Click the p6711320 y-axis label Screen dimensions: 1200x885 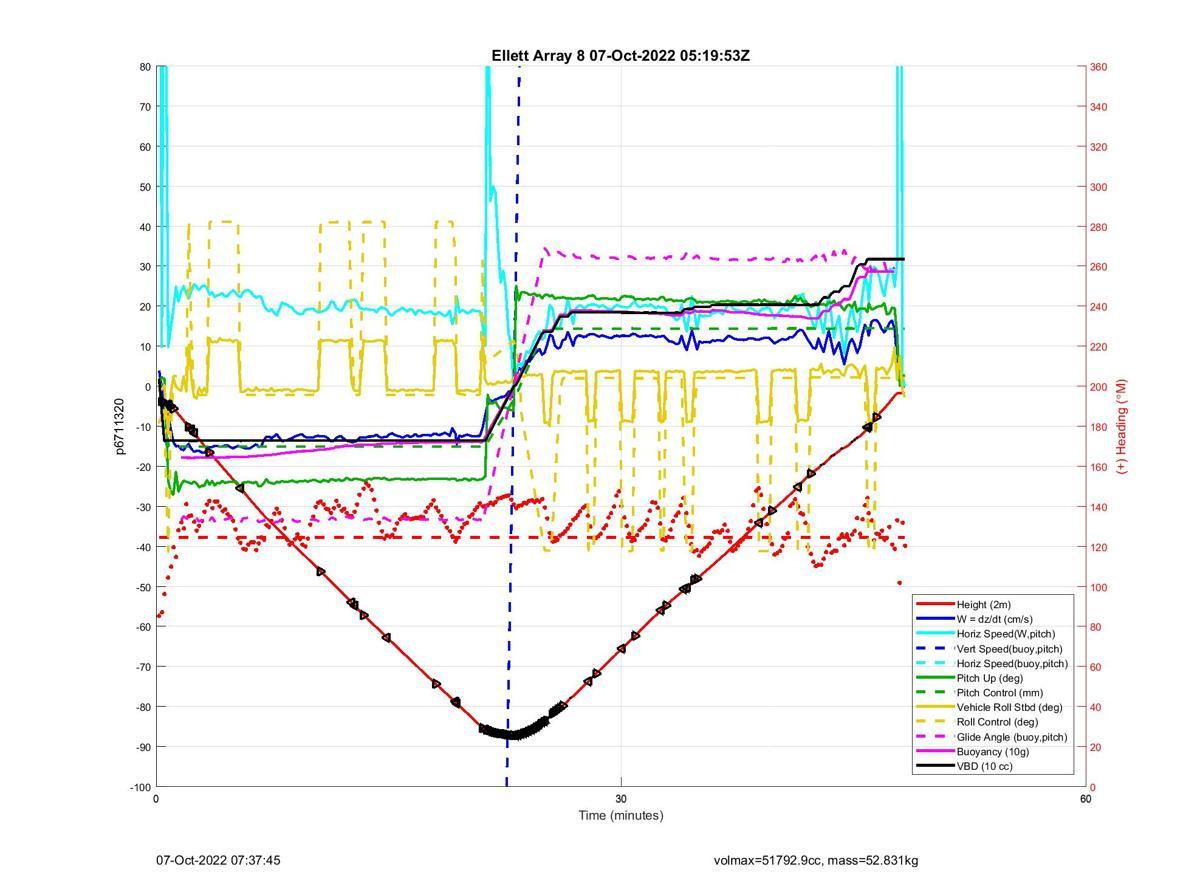click(x=121, y=426)
